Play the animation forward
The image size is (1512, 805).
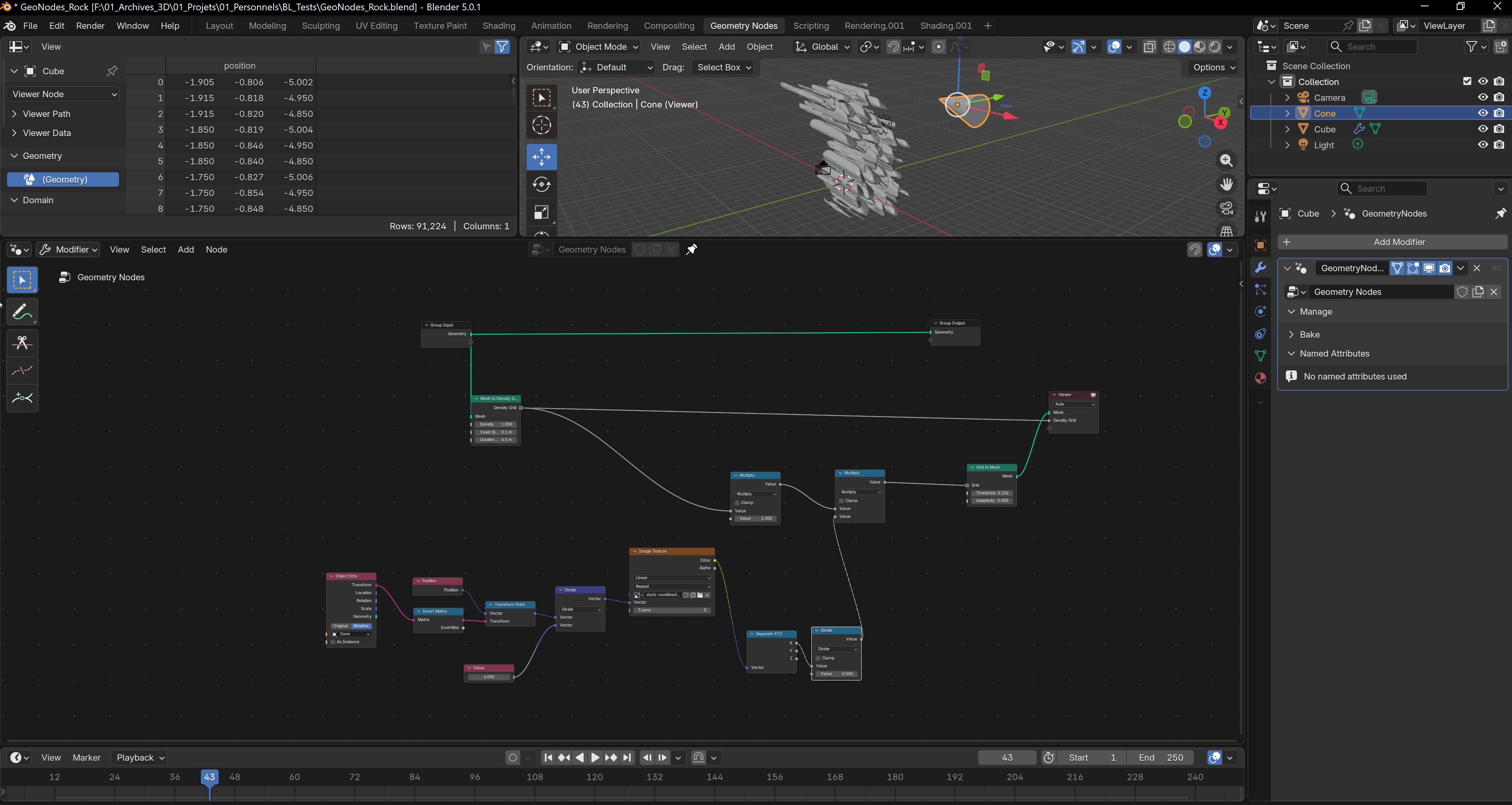[x=595, y=758]
